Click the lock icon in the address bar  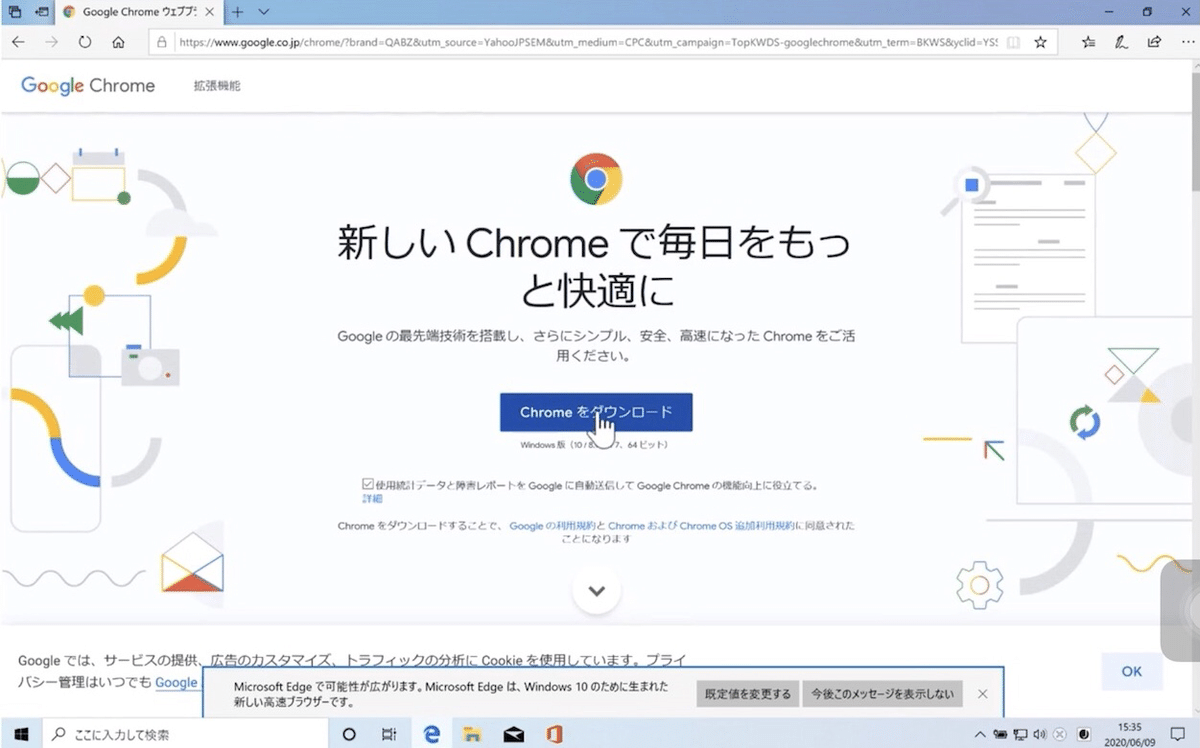click(161, 42)
